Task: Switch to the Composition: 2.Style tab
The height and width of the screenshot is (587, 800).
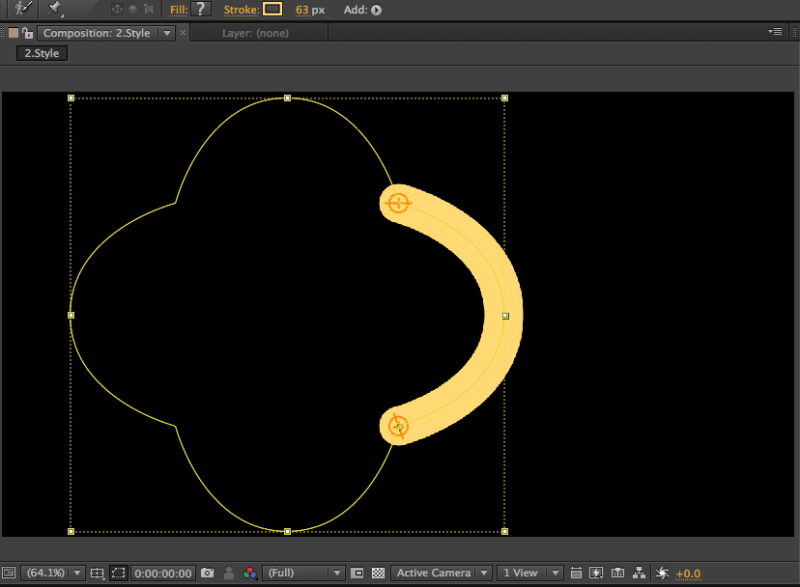Action: (x=95, y=32)
